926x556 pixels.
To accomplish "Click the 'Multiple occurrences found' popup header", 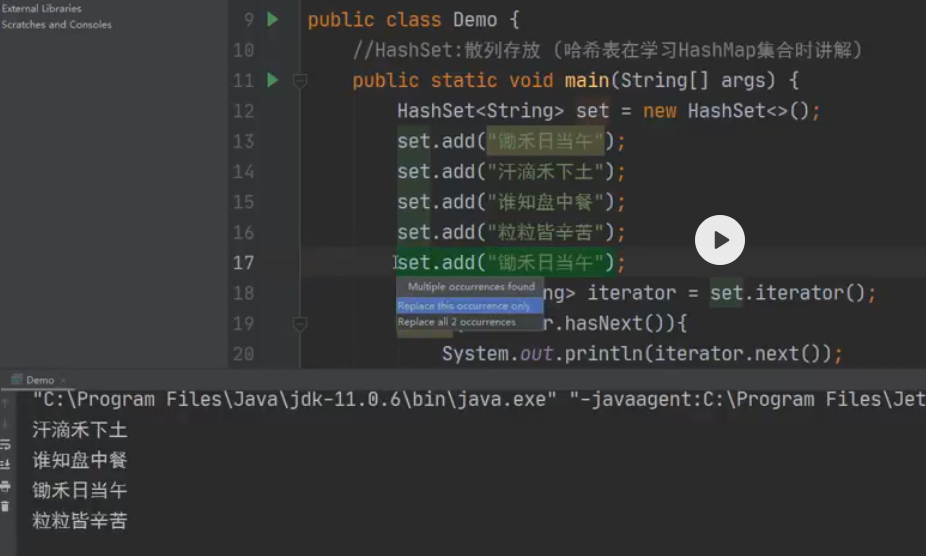I will (469, 287).
